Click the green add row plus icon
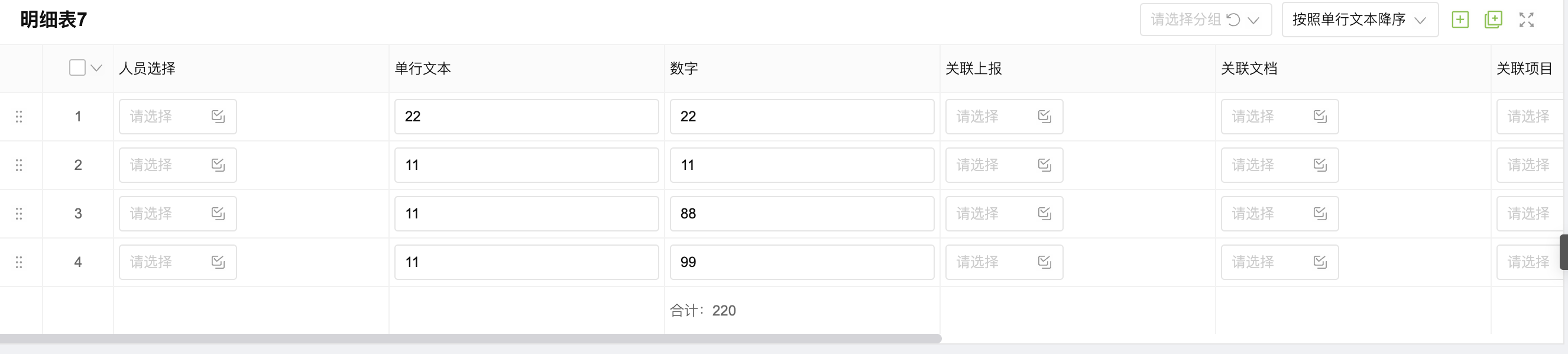The width and height of the screenshot is (1568, 354). (1460, 20)
